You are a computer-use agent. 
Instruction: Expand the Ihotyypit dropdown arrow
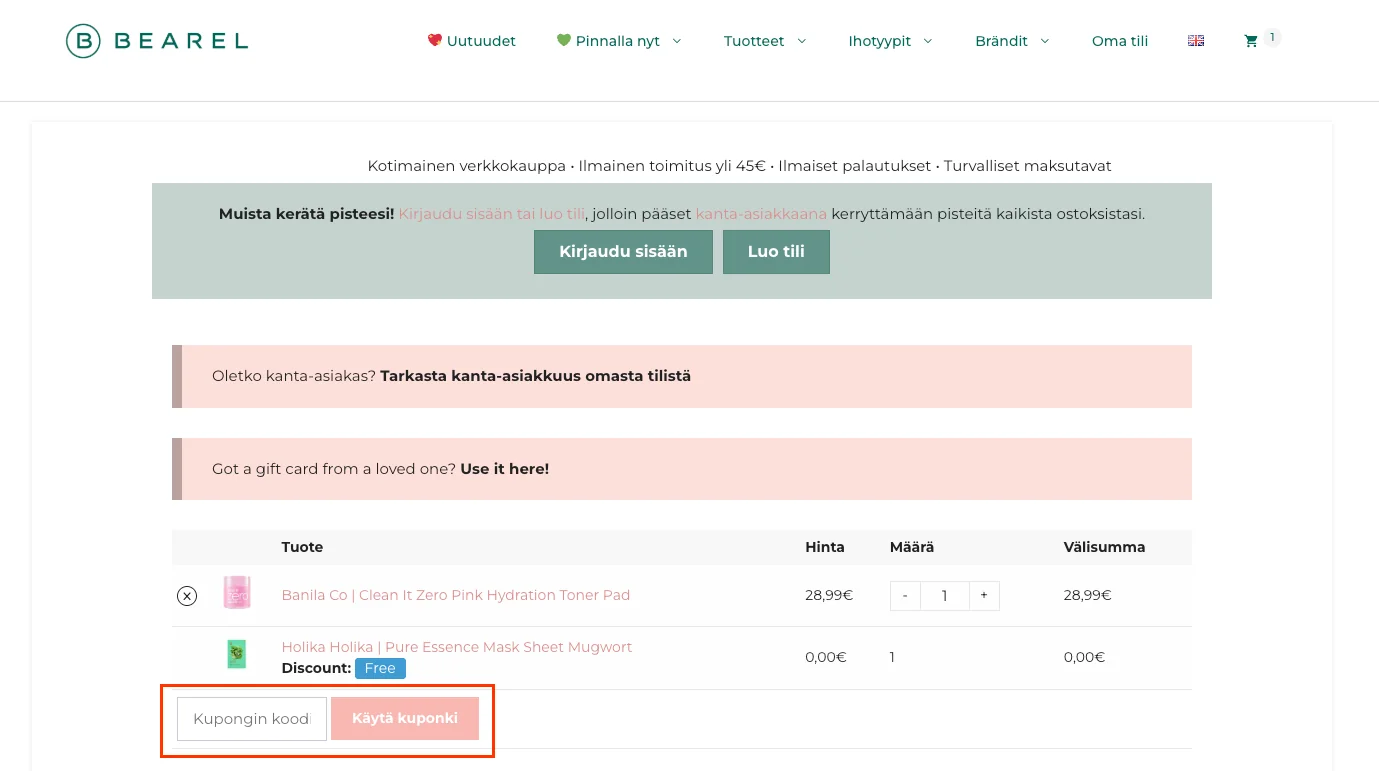coord(928,41)
